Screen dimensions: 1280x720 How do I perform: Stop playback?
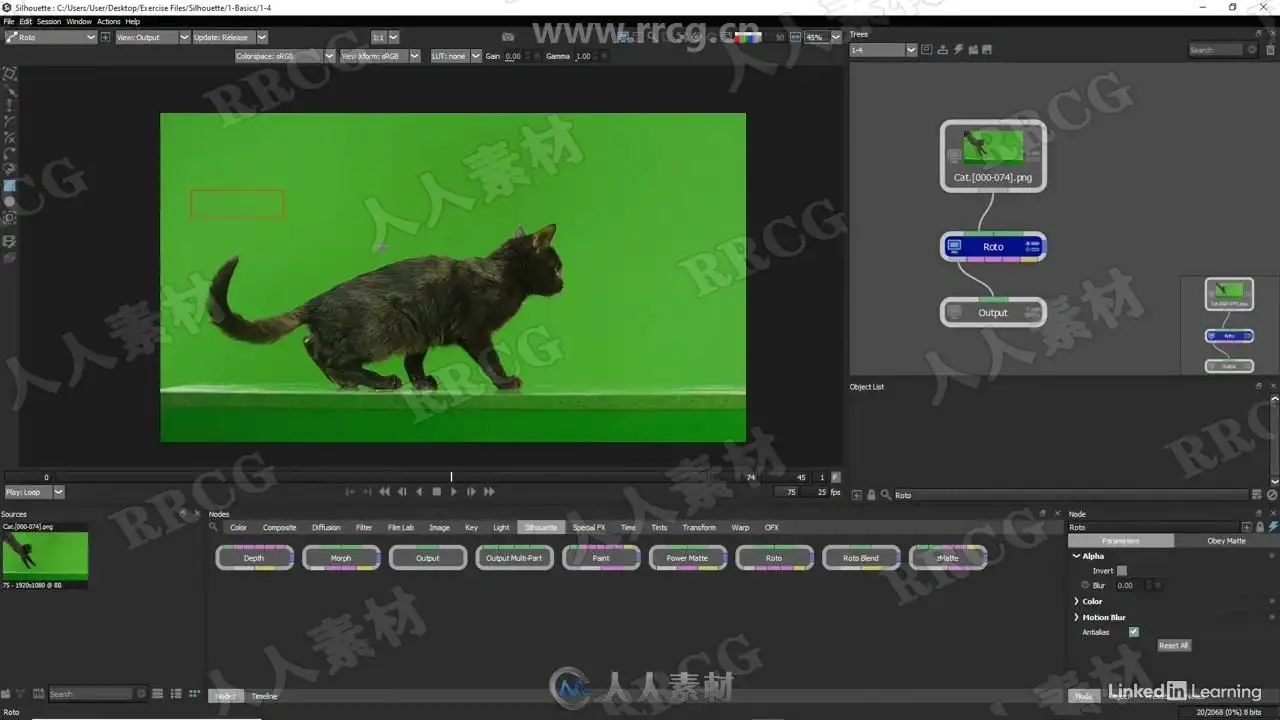click(x=437, y=492)
